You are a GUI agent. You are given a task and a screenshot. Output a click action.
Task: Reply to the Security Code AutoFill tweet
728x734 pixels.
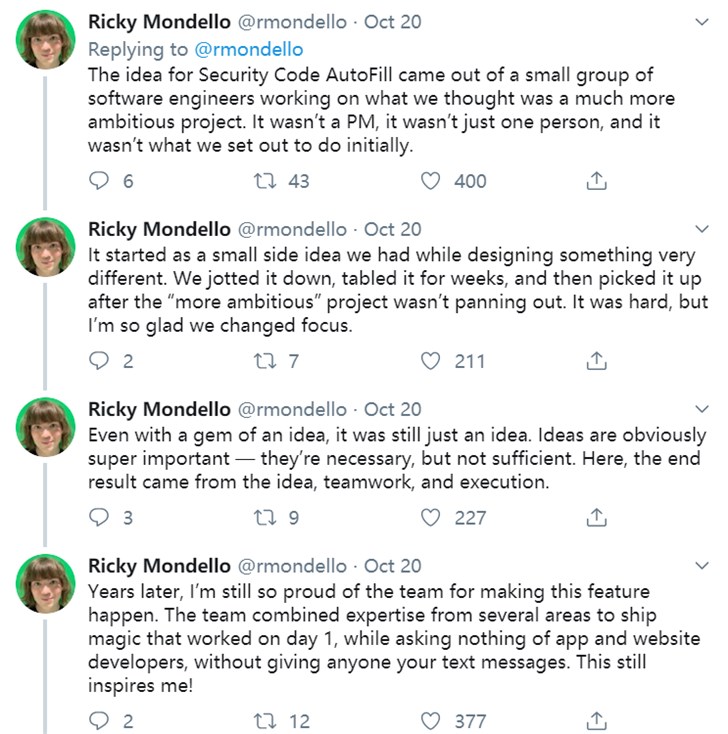pos(98,181)
